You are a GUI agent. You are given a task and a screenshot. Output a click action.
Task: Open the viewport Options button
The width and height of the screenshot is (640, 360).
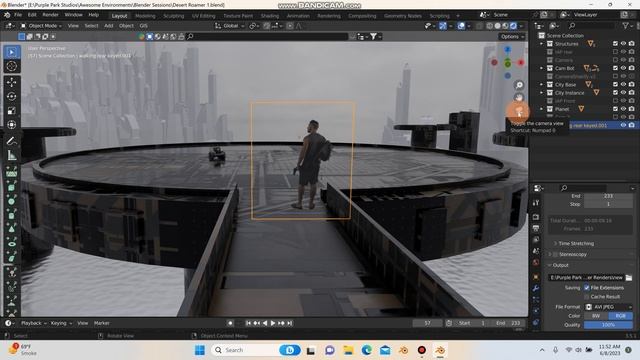coord(512,37)
